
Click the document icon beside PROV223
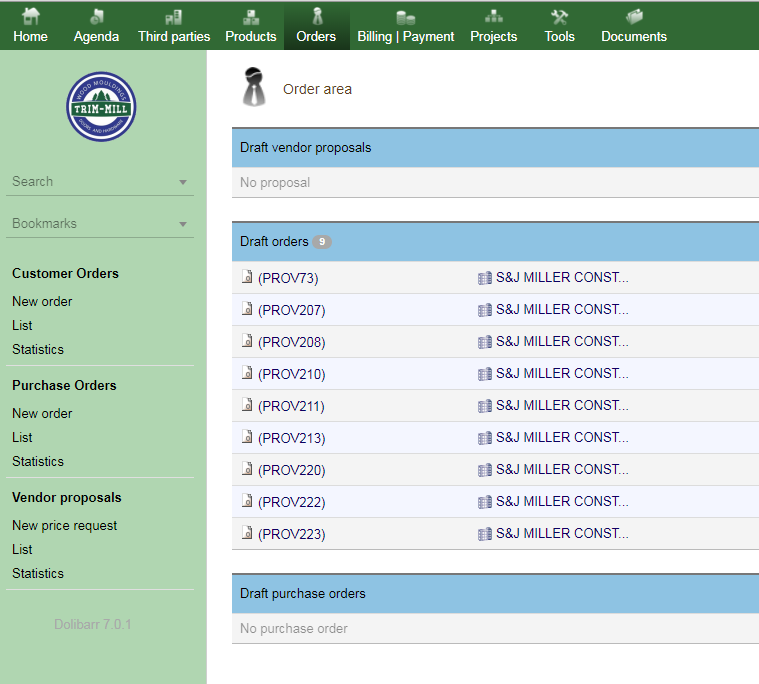[x=247, y=532]
